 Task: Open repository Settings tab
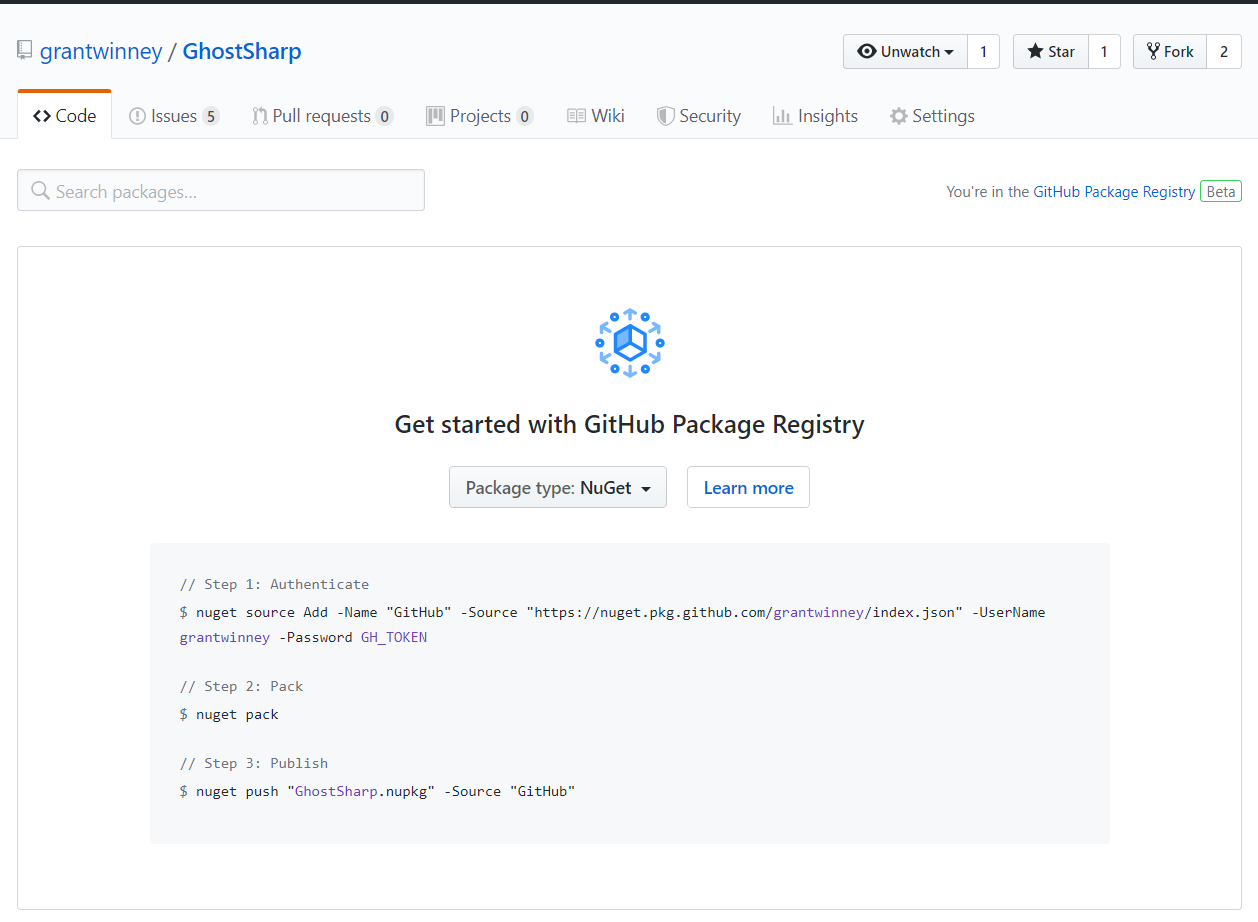click(x=932, y=116)
